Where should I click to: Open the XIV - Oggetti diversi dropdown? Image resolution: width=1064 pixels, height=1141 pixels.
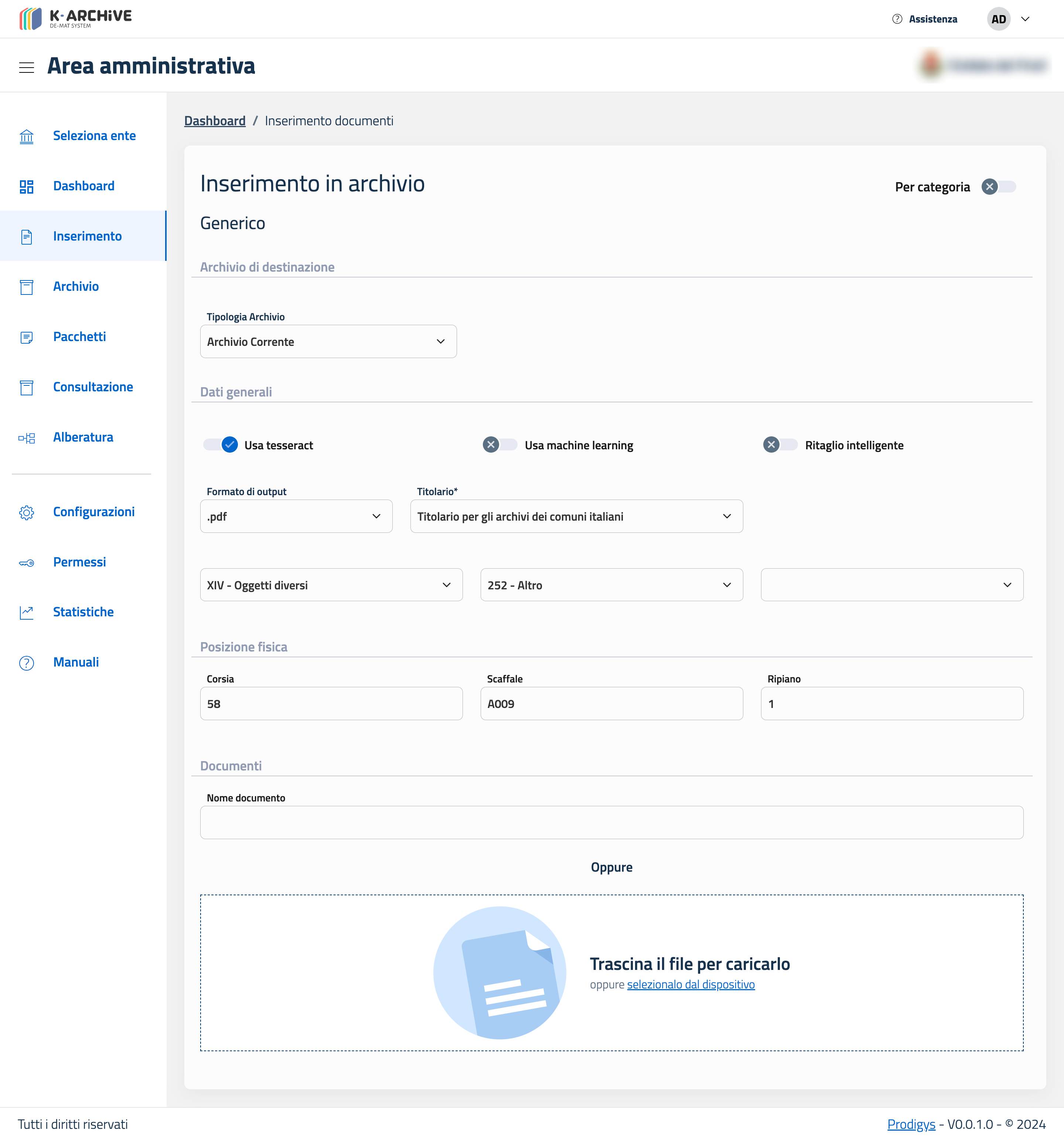pyautogui.click(x=331, y=585)
